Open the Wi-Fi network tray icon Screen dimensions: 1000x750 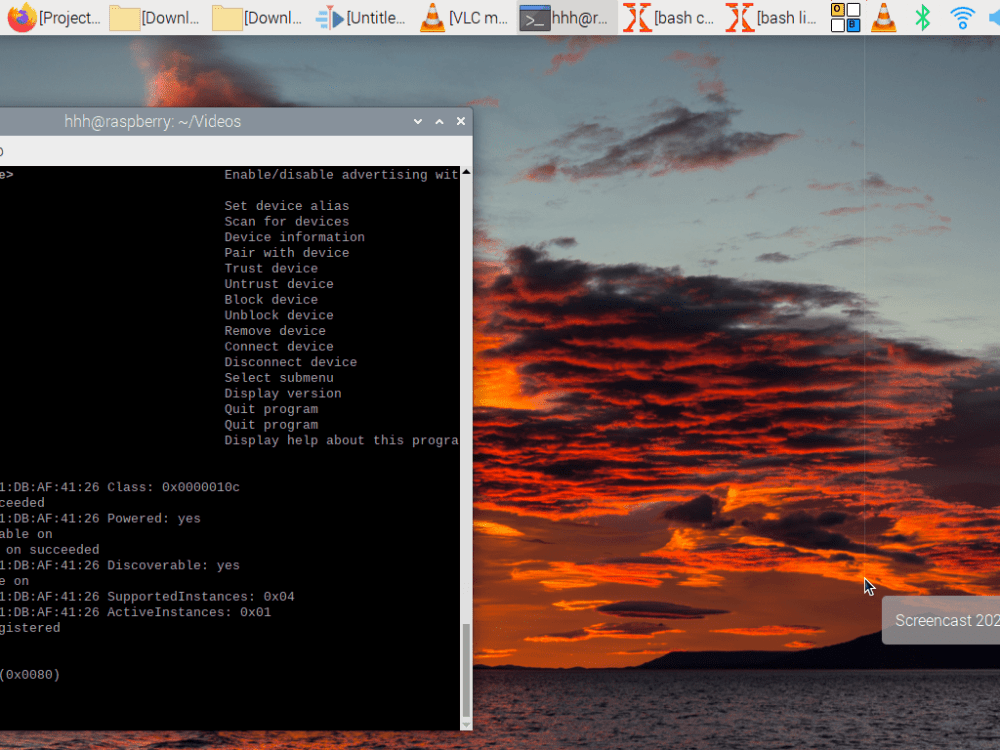[961, 17]
